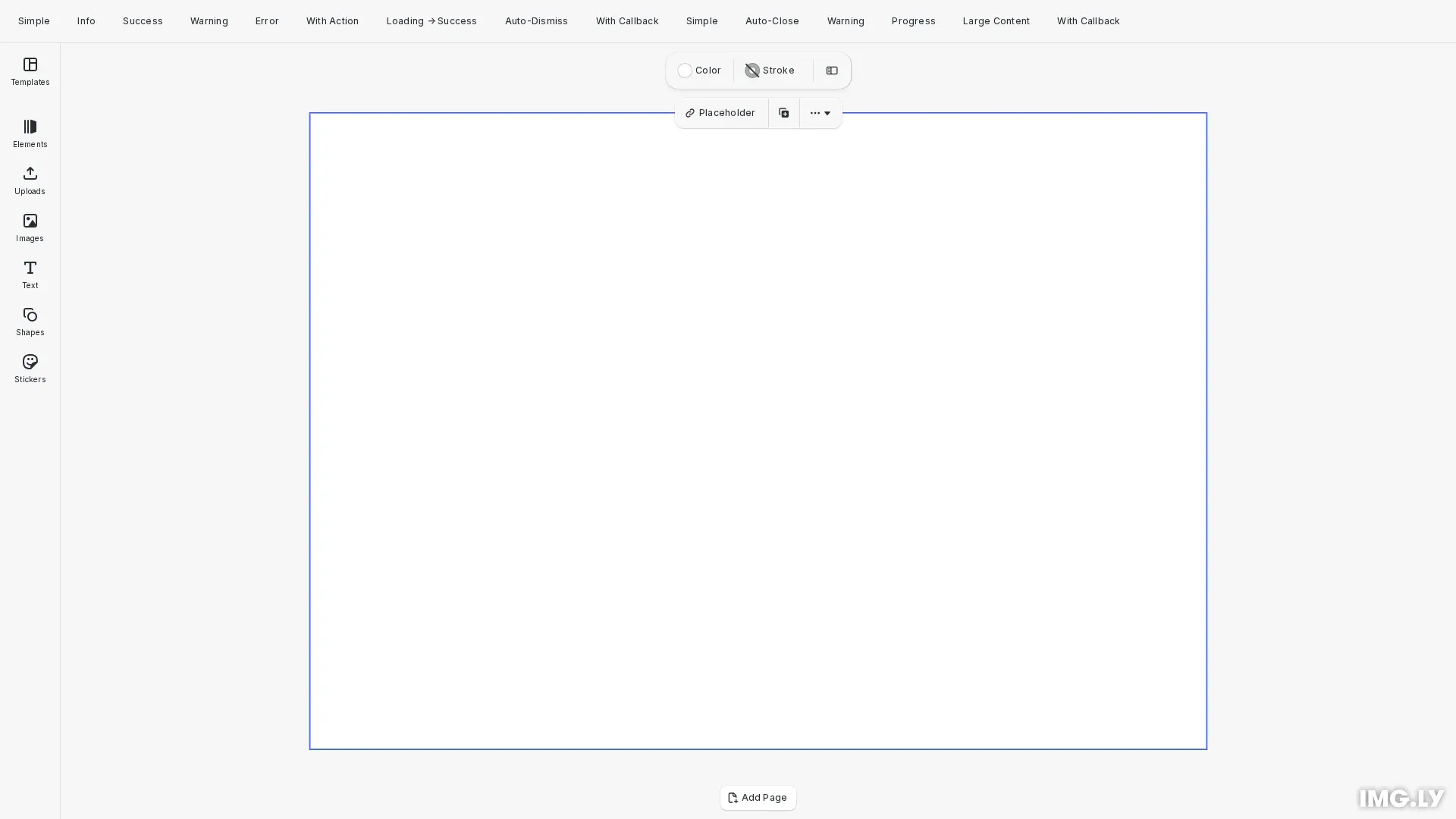Open the Templates panel
1456x819 pixels.
[30, 72]
